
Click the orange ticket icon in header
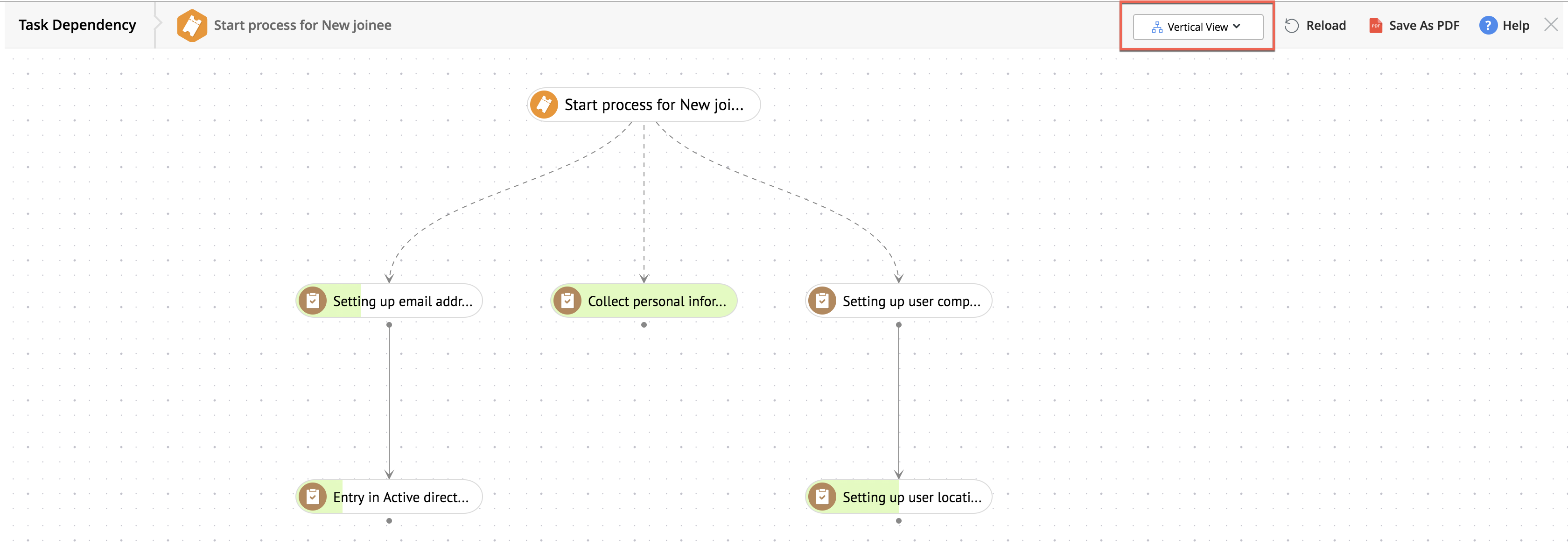pos(192,26)
